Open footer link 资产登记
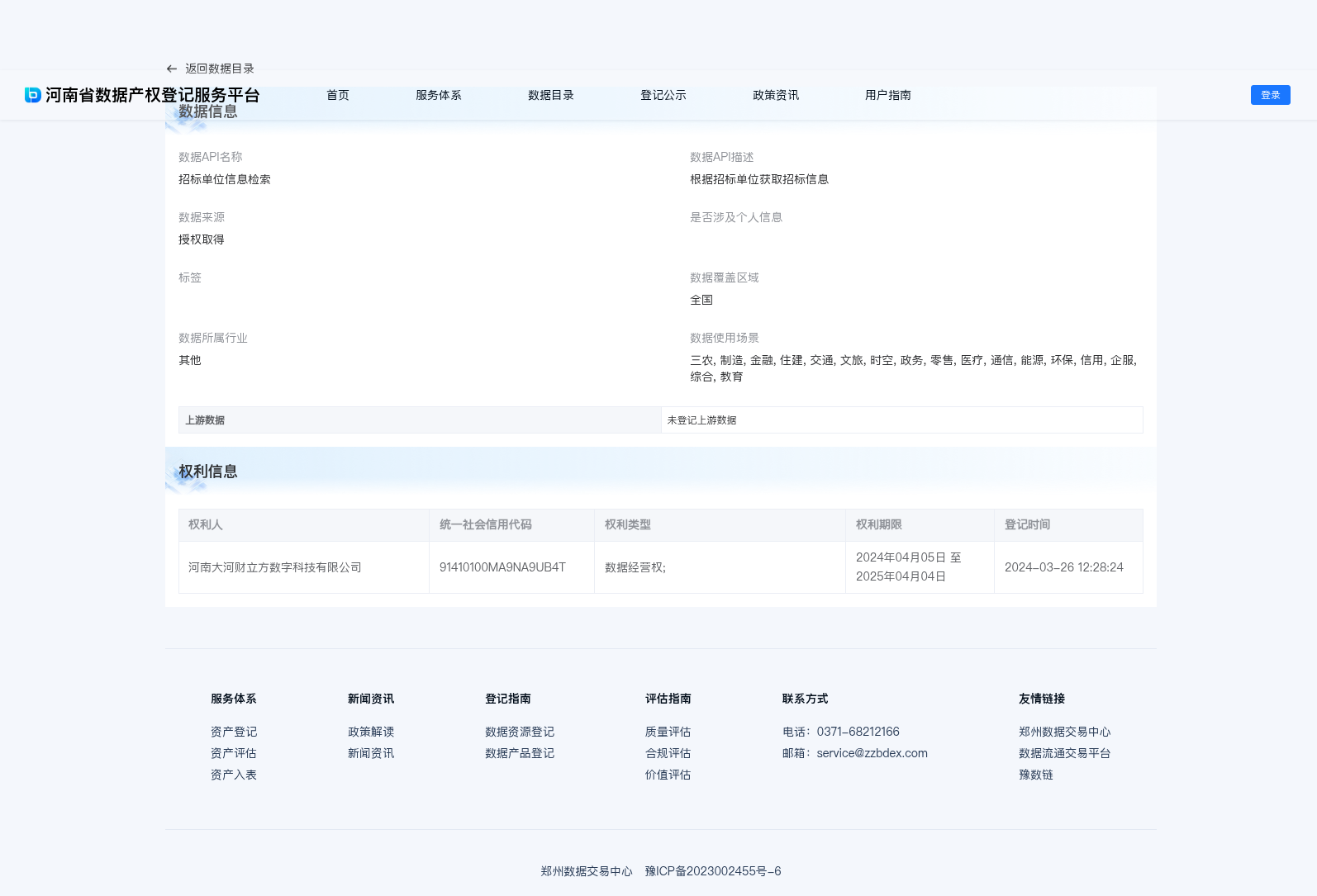The width and height of the screenshot is (1317, 896). 234,732
